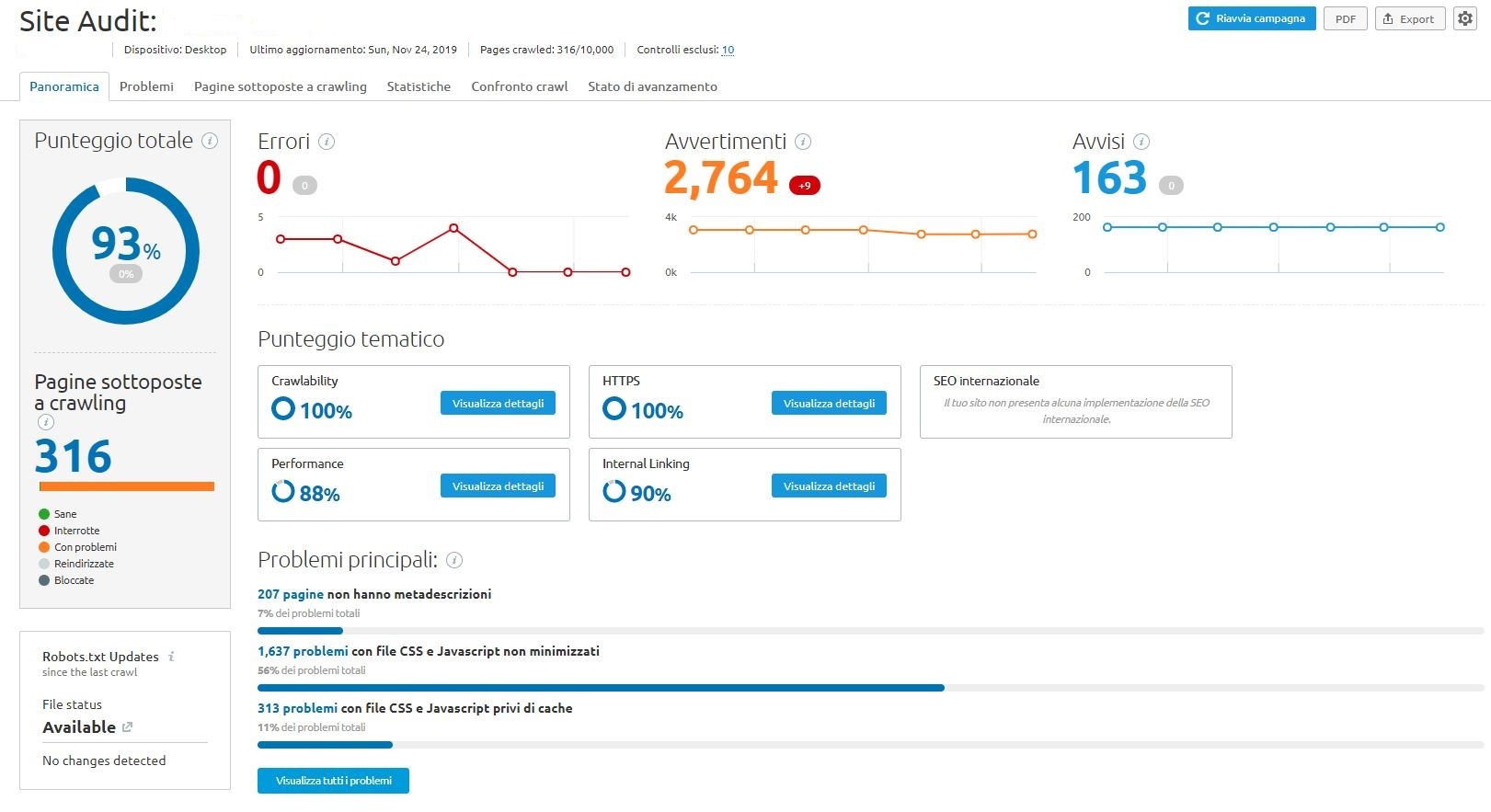Click the Avvisi info icon
Image resolution: width=1491 pixels, height=812 pixels.
click(1141, 142)
